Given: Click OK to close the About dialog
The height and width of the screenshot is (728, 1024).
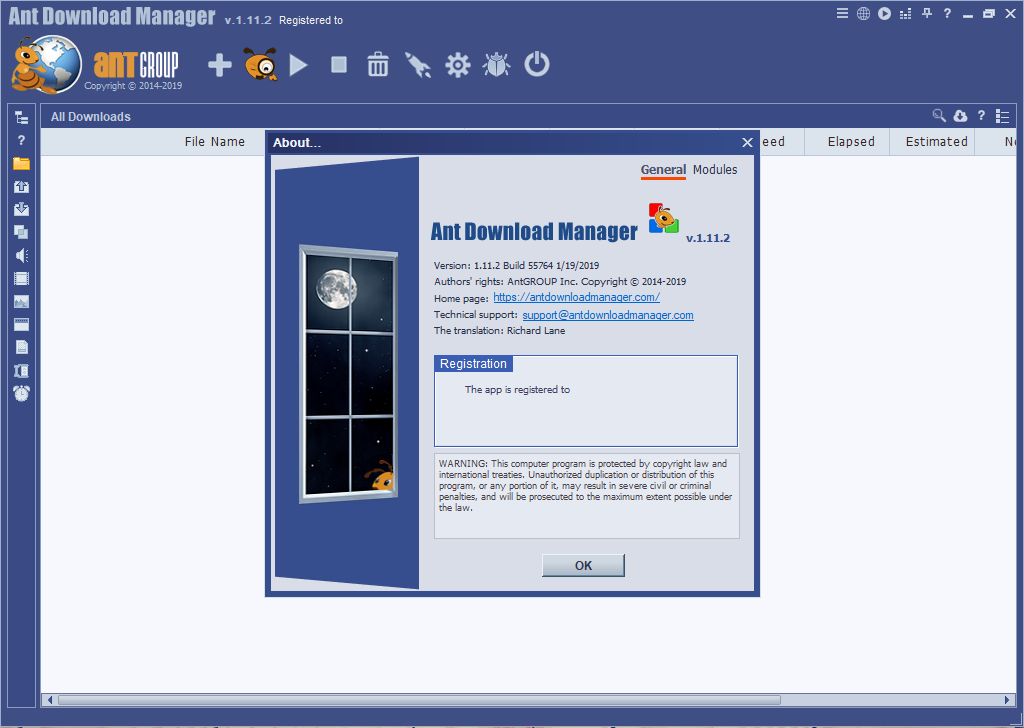Looking at the screenshot, I should (583, 565).
